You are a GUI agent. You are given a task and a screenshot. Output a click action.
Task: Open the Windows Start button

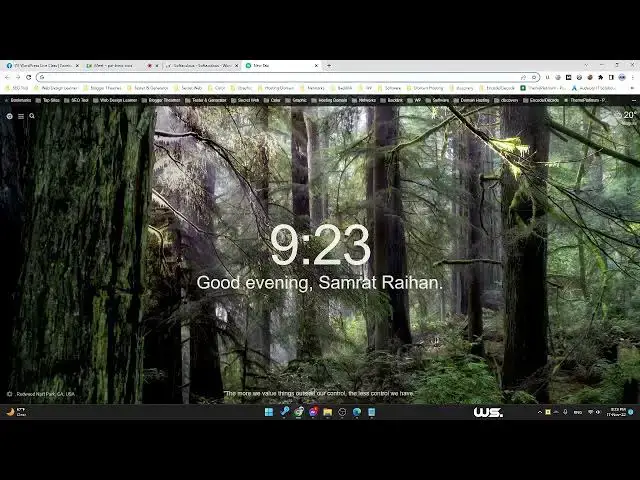(x=269, y=412)
